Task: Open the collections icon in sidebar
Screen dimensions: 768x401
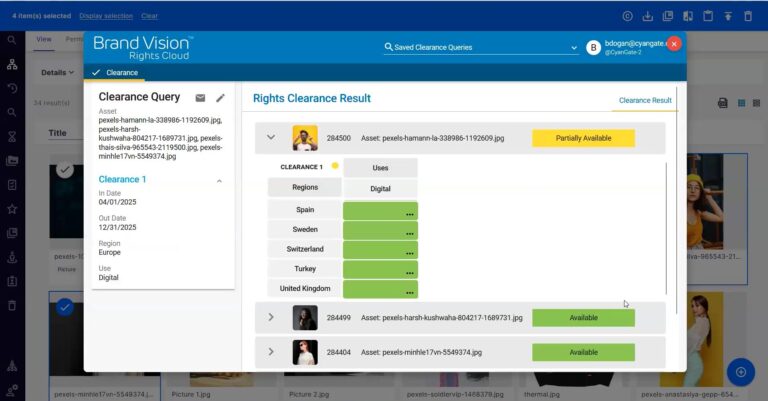Action: (12, 233)
